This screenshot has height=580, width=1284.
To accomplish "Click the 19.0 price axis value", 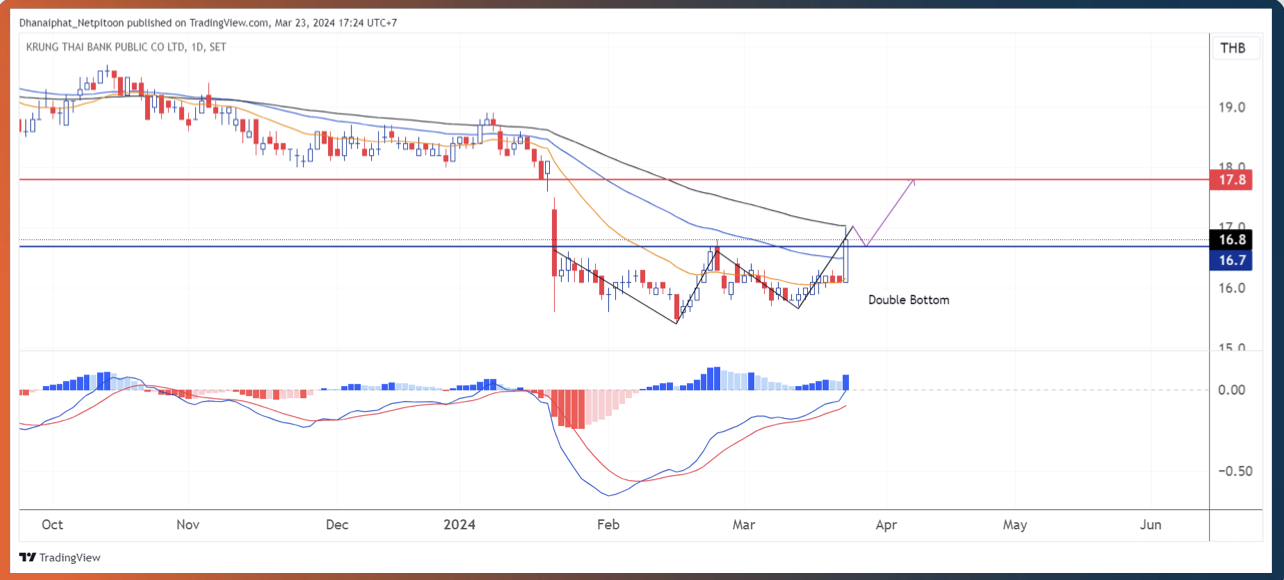I will [1232, 108].
